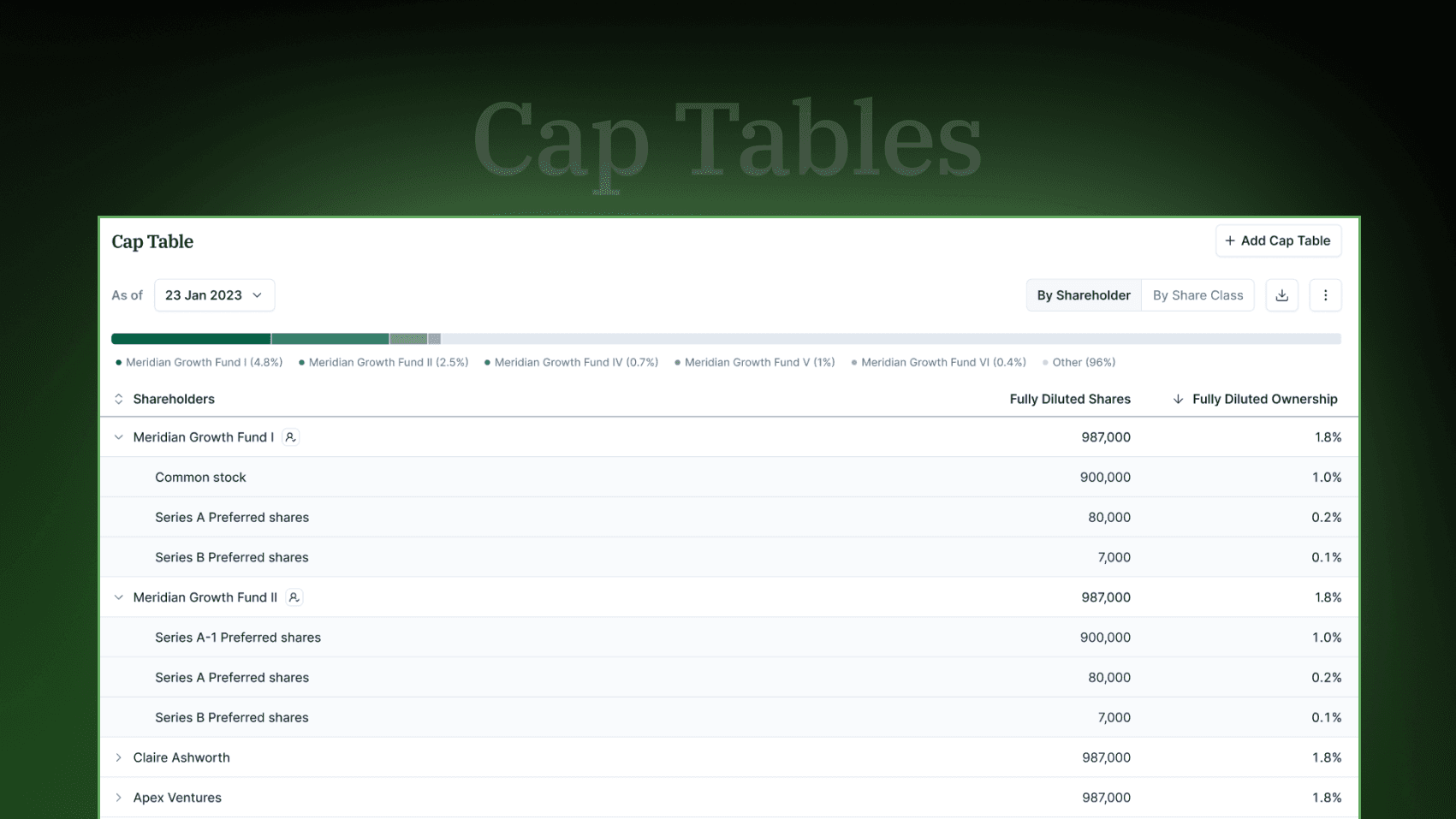The width and height of the screenshot is (1456, 819).
Task: Select the Claire Ashworth name
Action: (x=181, y=757)
